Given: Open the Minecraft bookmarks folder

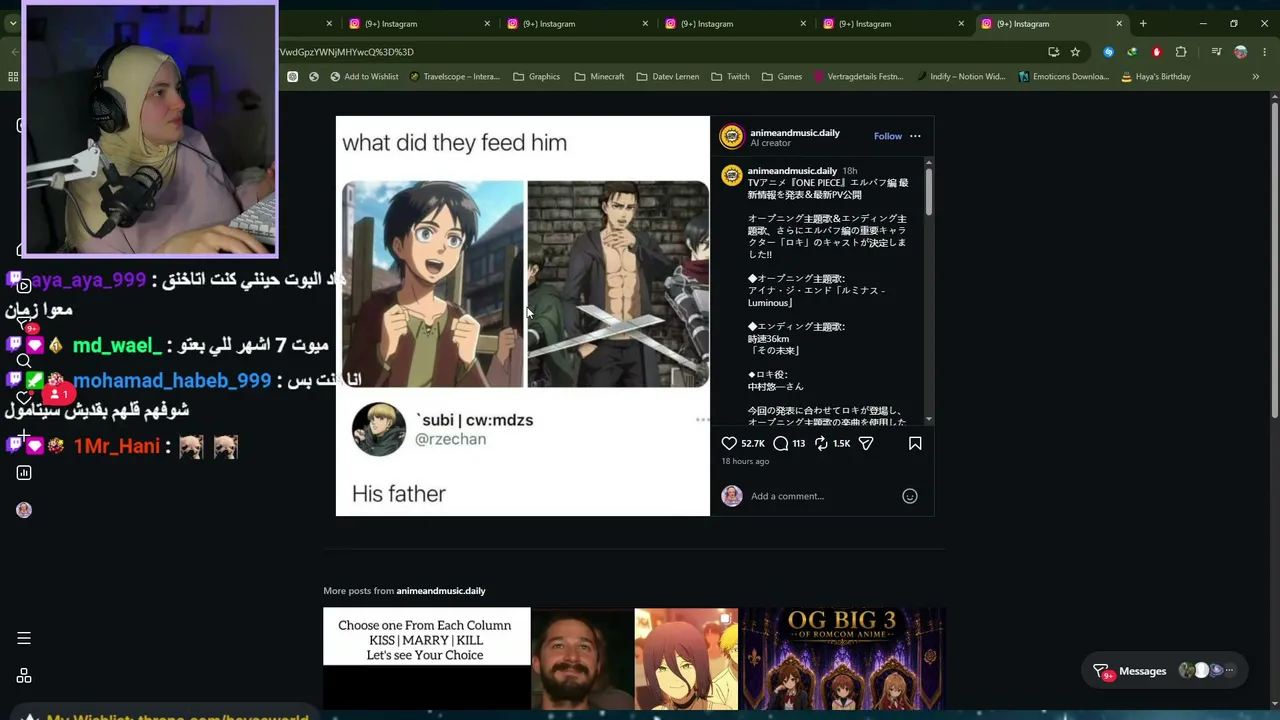Looking at the screenshot, I should [x=599, y=76].
